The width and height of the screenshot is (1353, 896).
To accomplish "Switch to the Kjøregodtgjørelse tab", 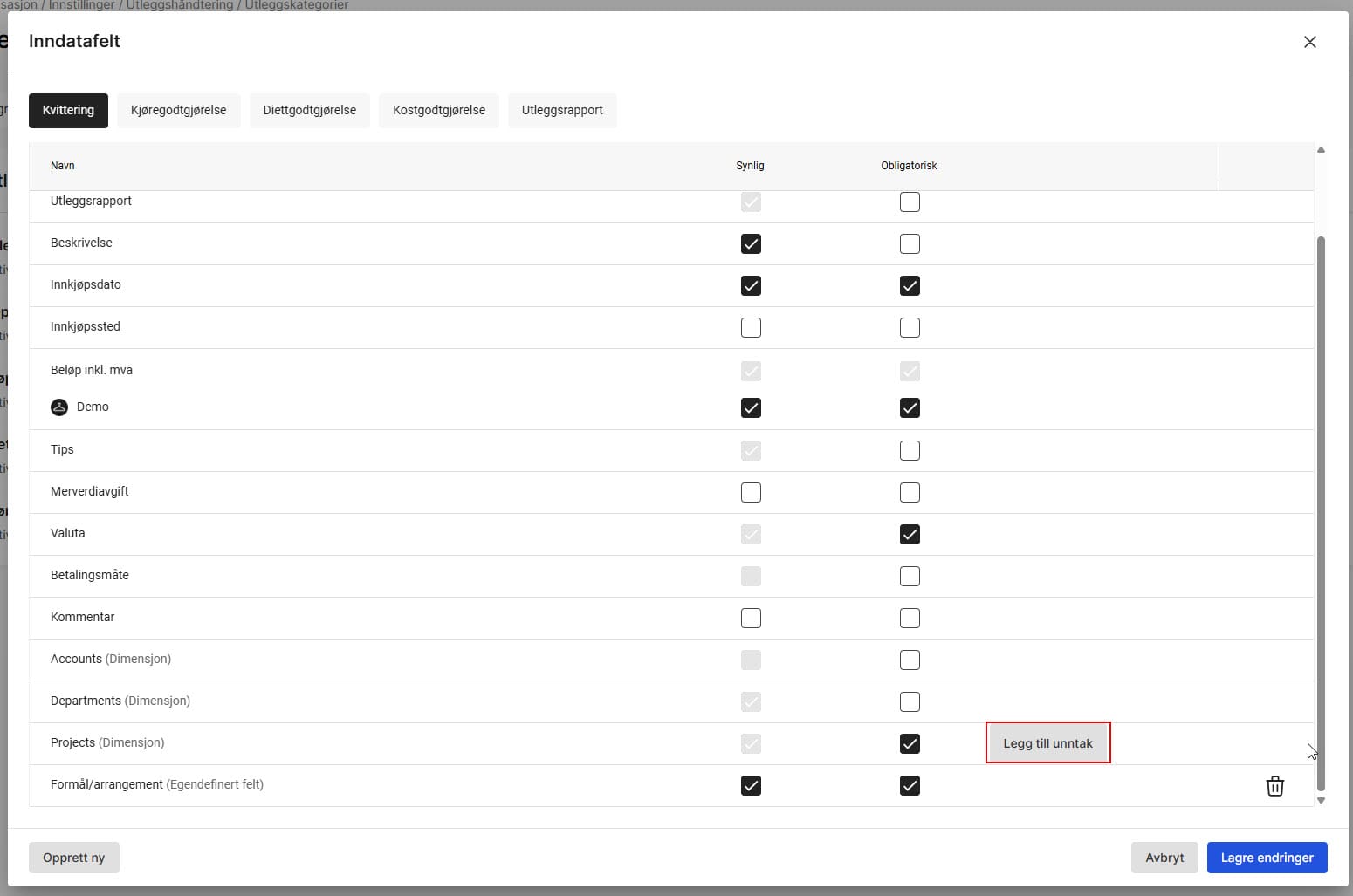I will coord(178,111).
